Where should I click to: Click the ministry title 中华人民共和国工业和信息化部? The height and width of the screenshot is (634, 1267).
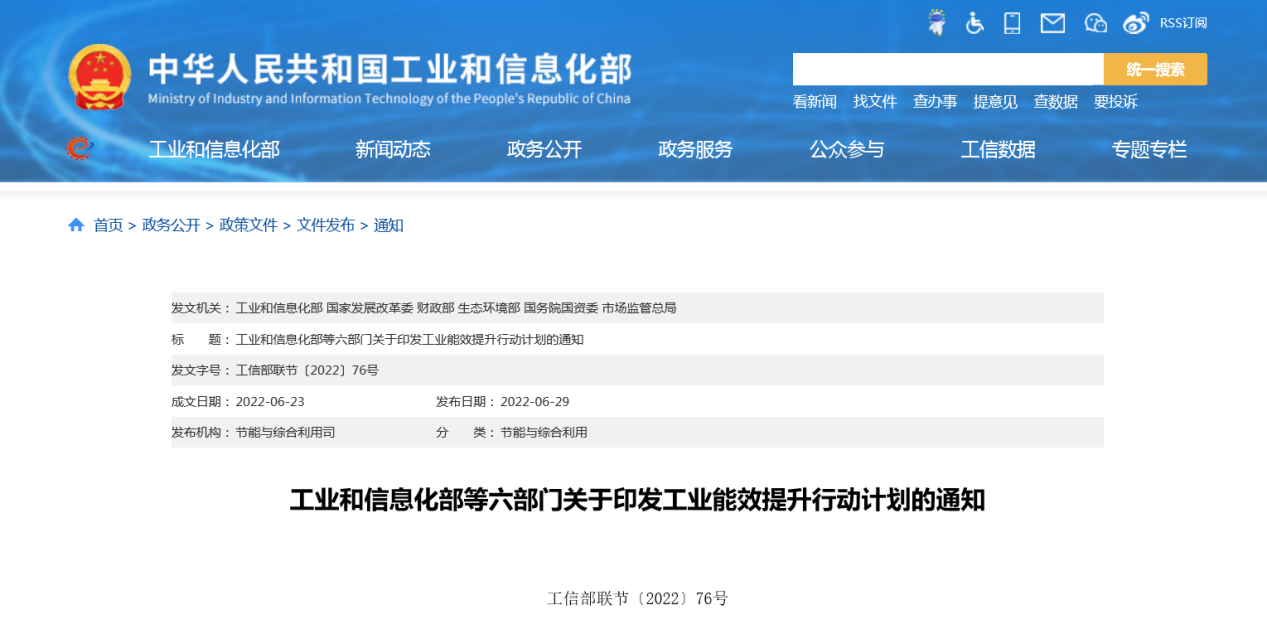pyautogui.click(x=390, y=69)
